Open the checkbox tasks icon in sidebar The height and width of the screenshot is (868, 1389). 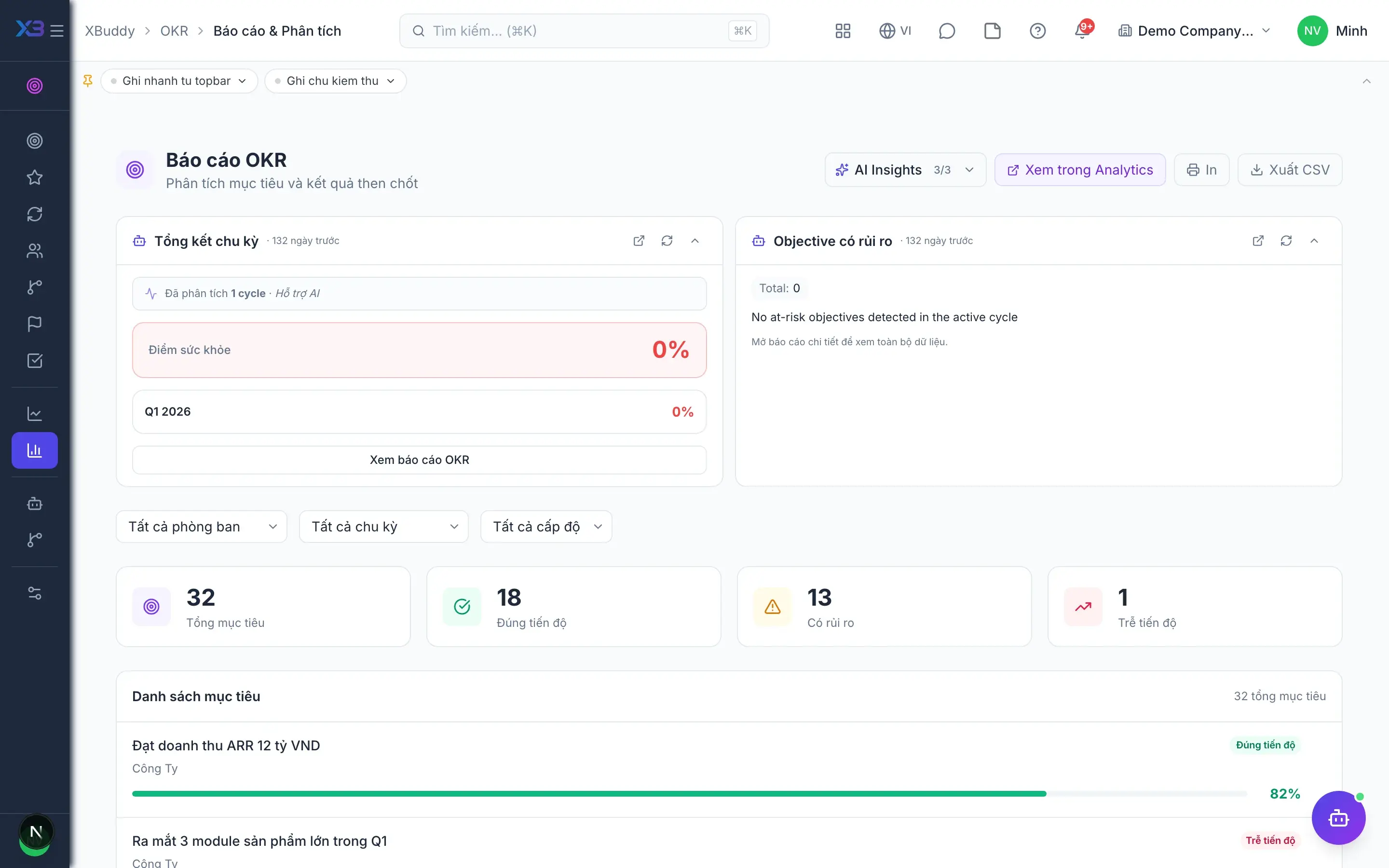point(34,361)
